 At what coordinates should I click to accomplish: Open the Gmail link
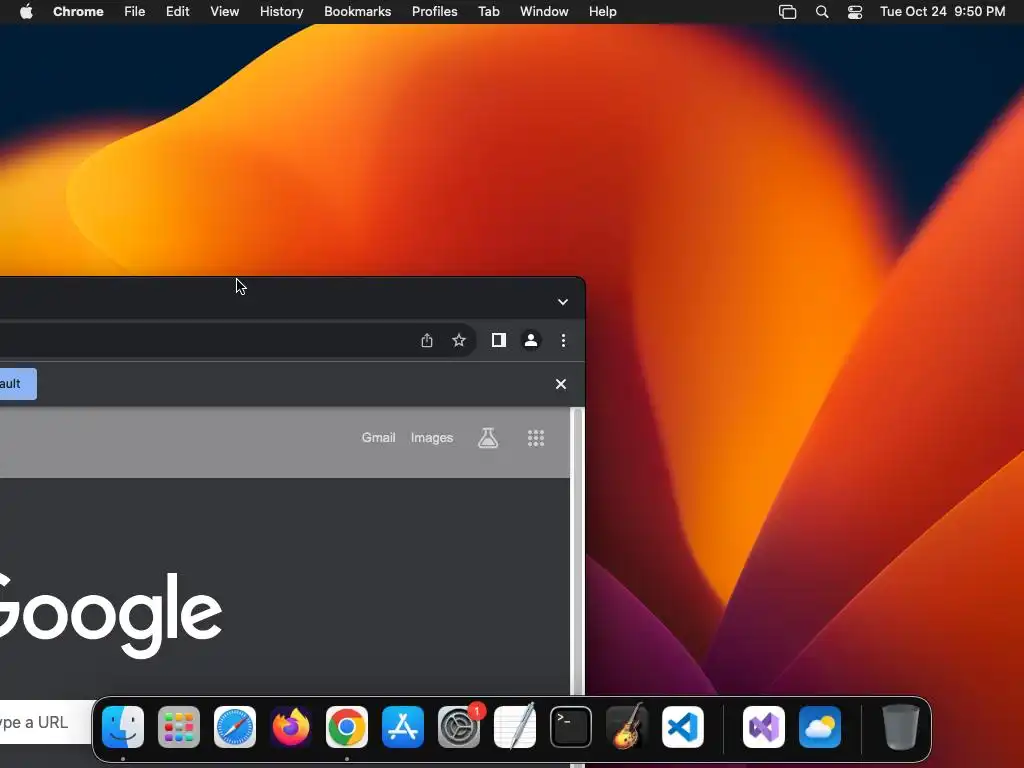379,438
